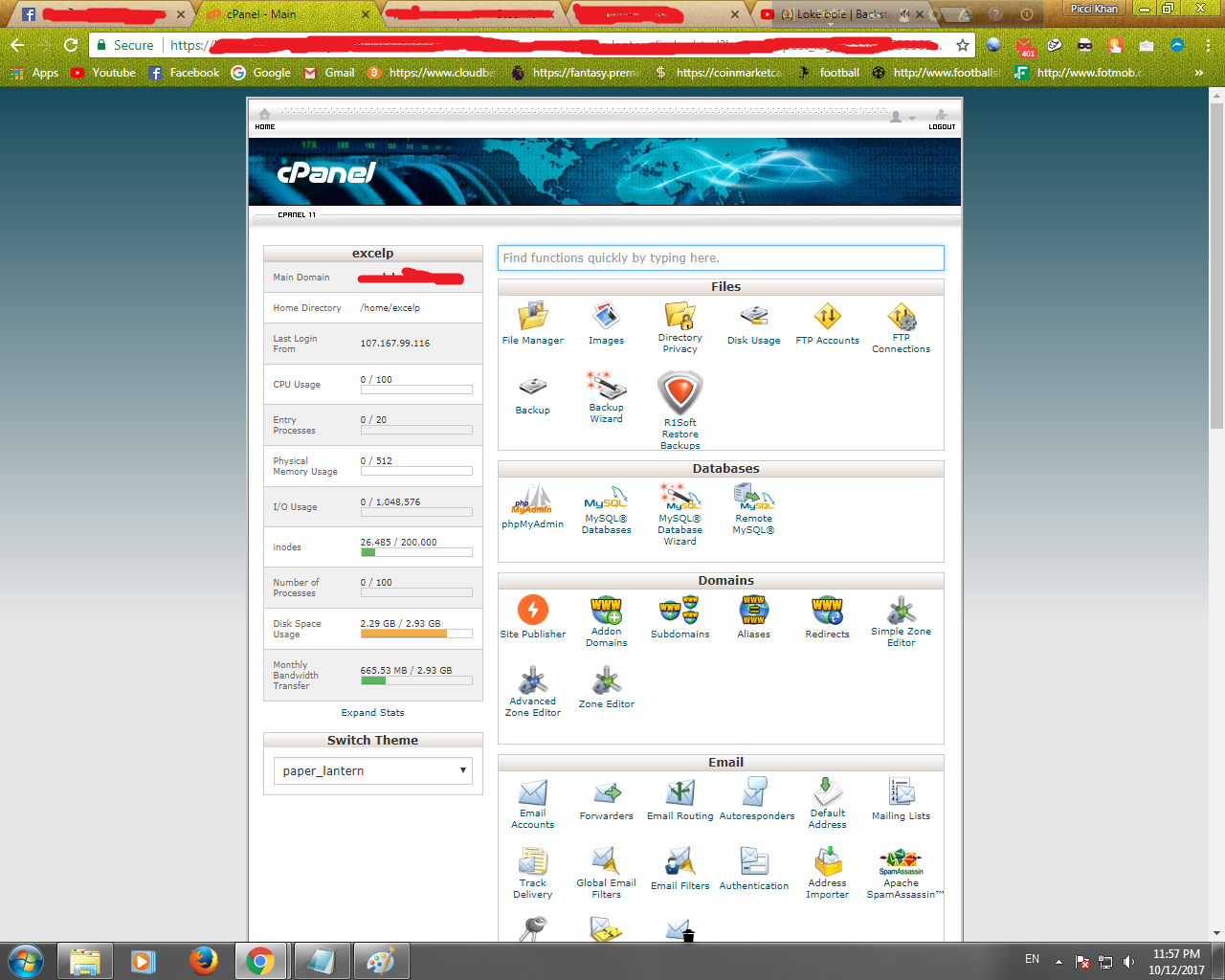The height and width of the screenshot is (980, 1225).
Task: Open domain Aliases
Action: coord(753,617)
